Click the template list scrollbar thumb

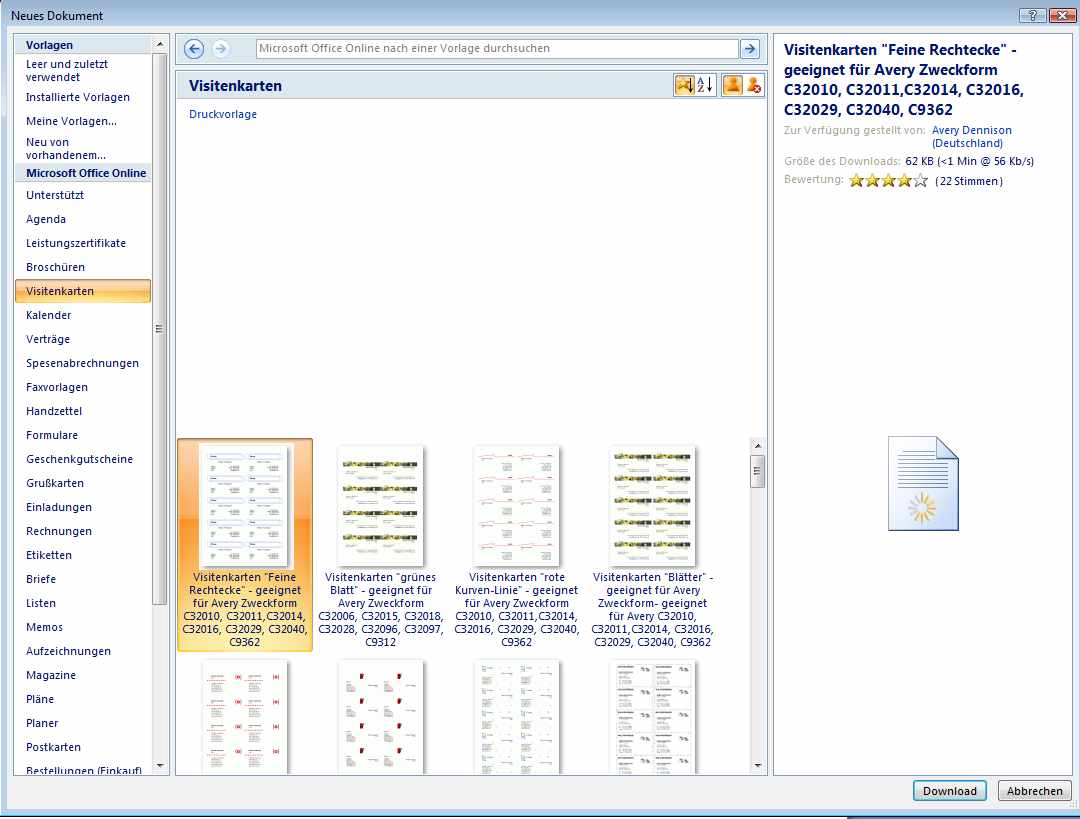coord(758,471)
